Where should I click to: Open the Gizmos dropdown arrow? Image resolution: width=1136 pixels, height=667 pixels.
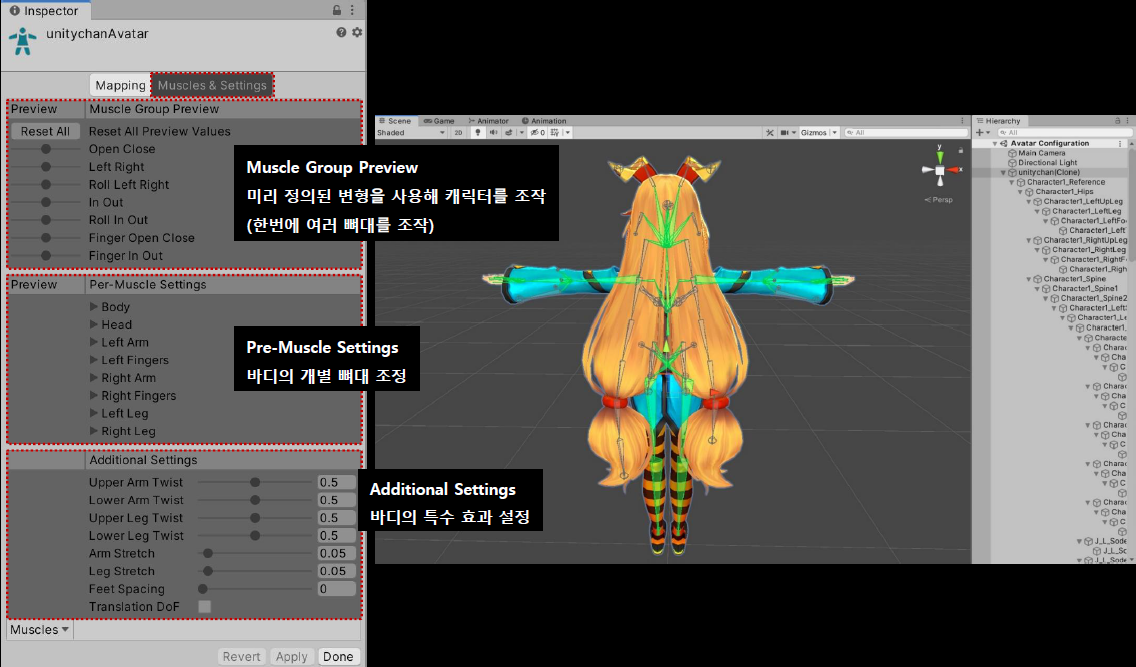pos(835,133)
